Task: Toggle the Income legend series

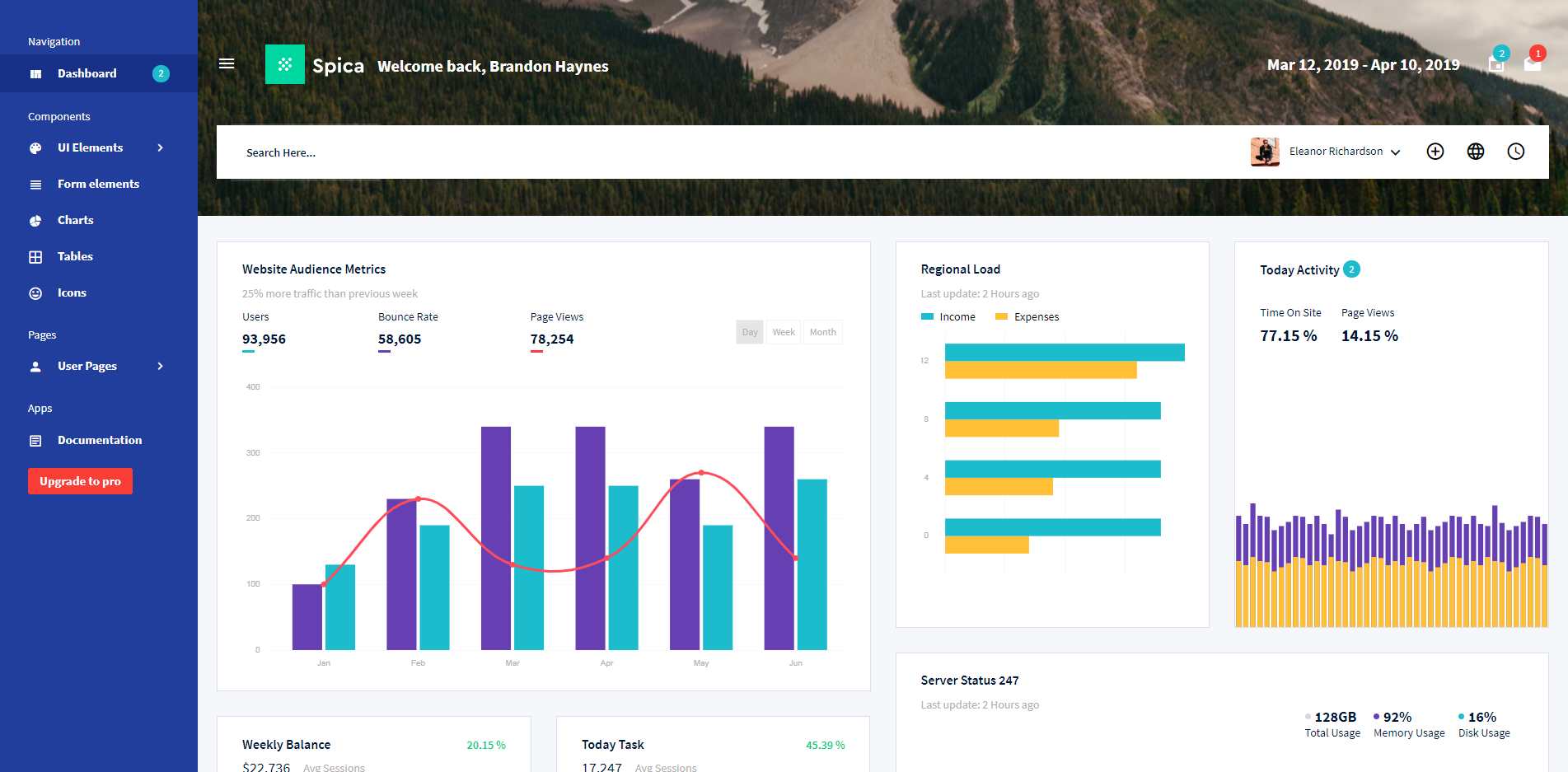Action: 948,317
